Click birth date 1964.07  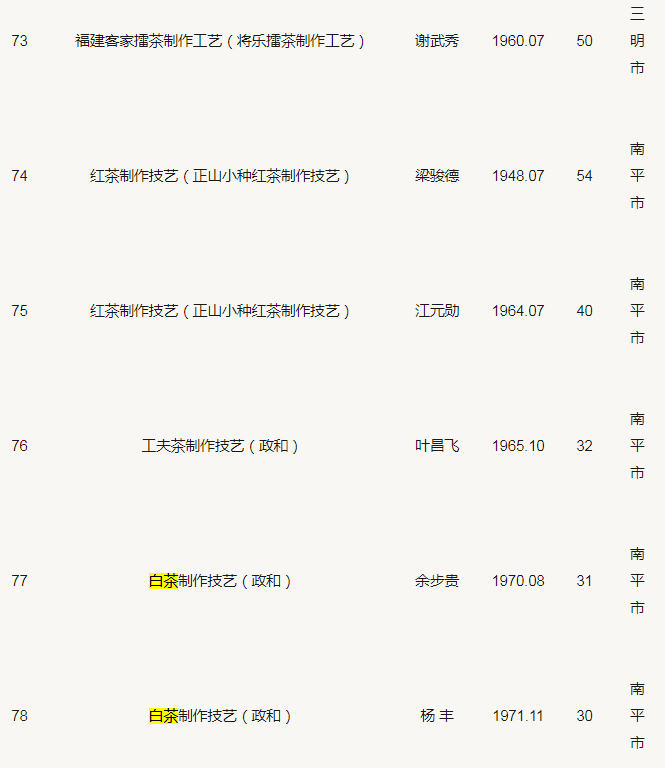click(518, 311)
